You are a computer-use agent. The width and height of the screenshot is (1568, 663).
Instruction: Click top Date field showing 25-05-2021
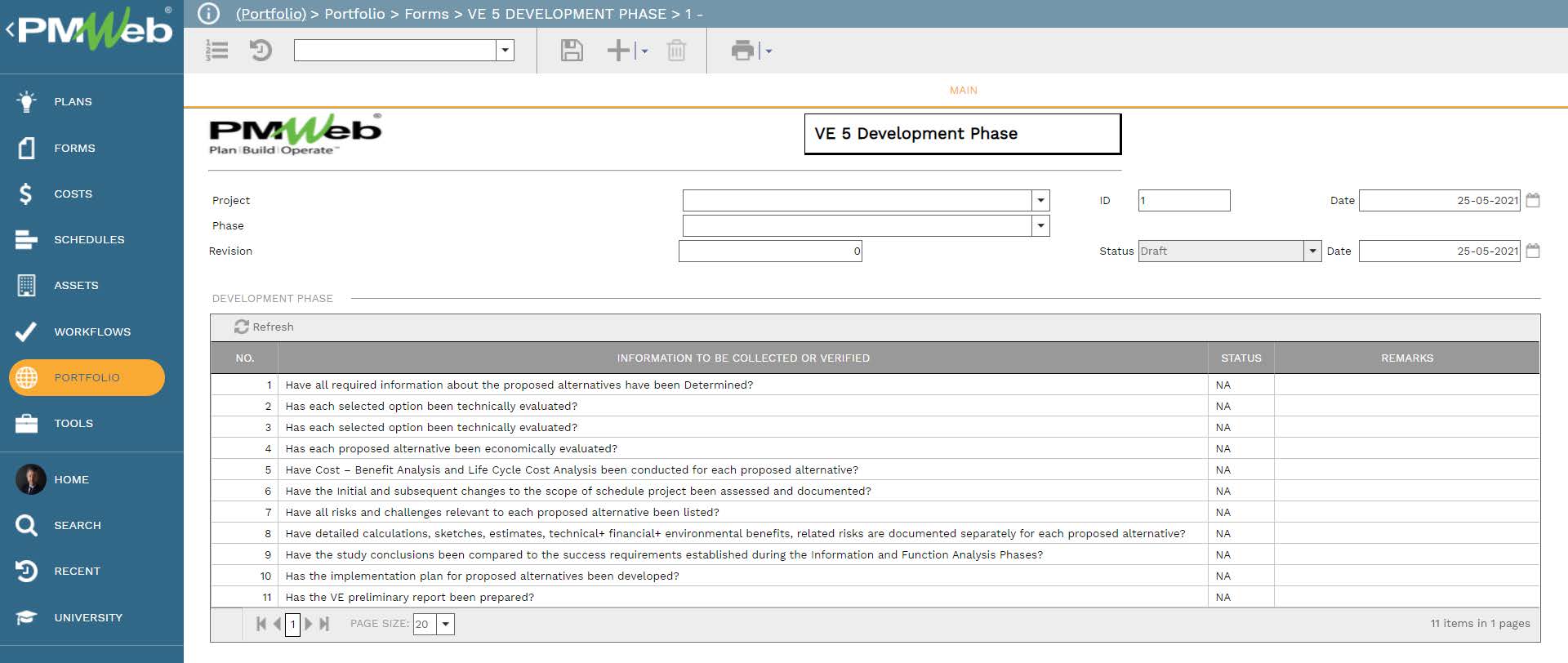(x=1439, y=200)
